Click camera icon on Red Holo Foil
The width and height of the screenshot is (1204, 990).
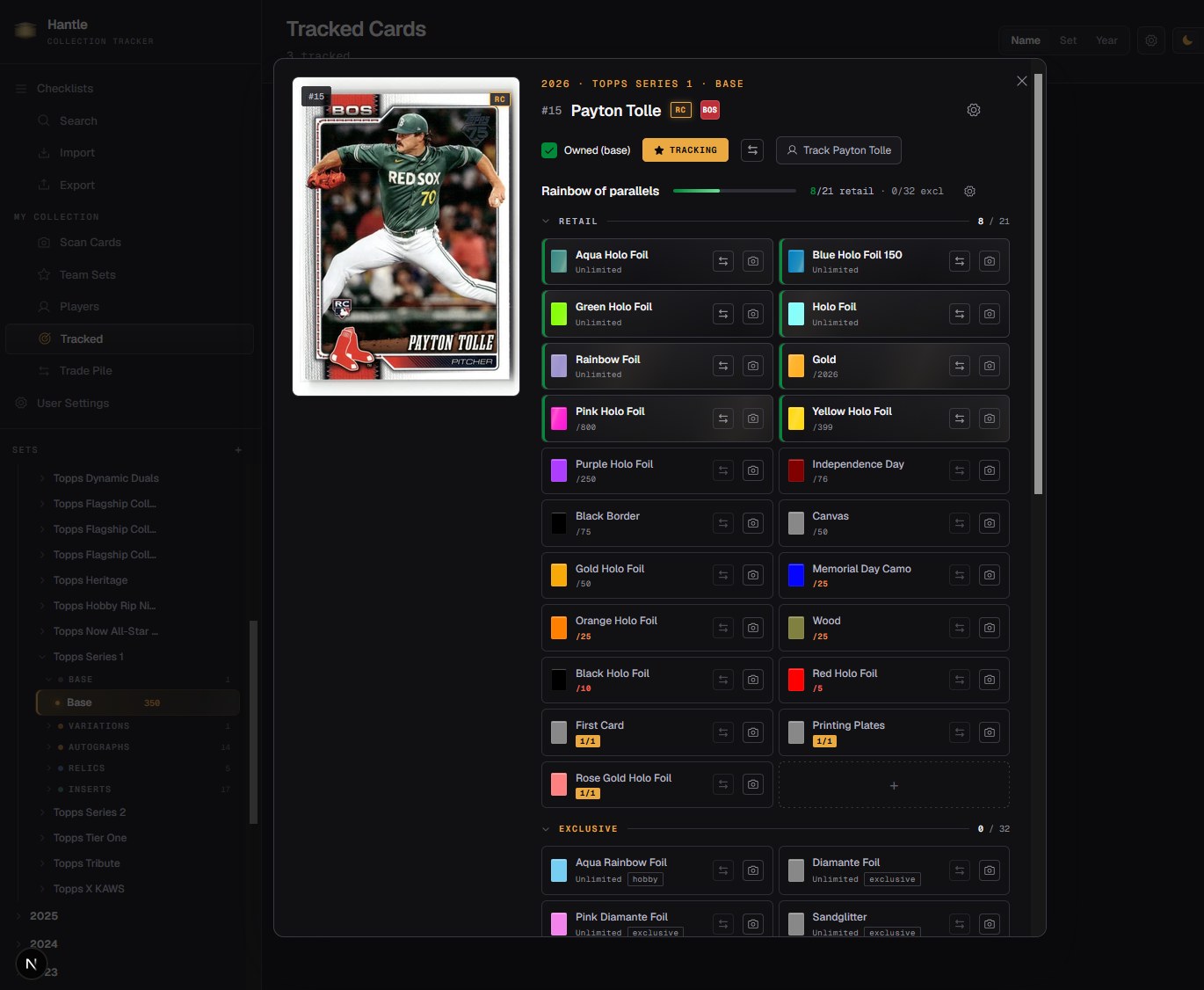click(x=990, y=680)
